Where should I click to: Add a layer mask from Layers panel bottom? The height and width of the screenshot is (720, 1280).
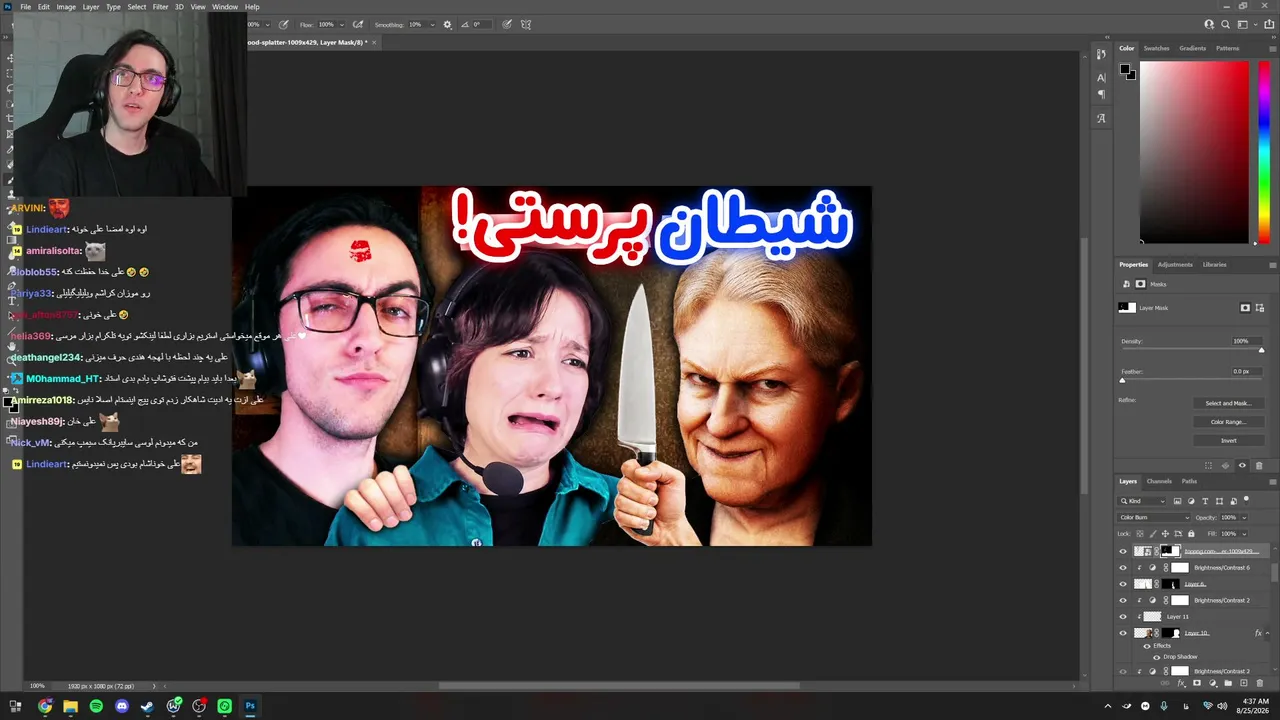click(x=1197, y=683)
